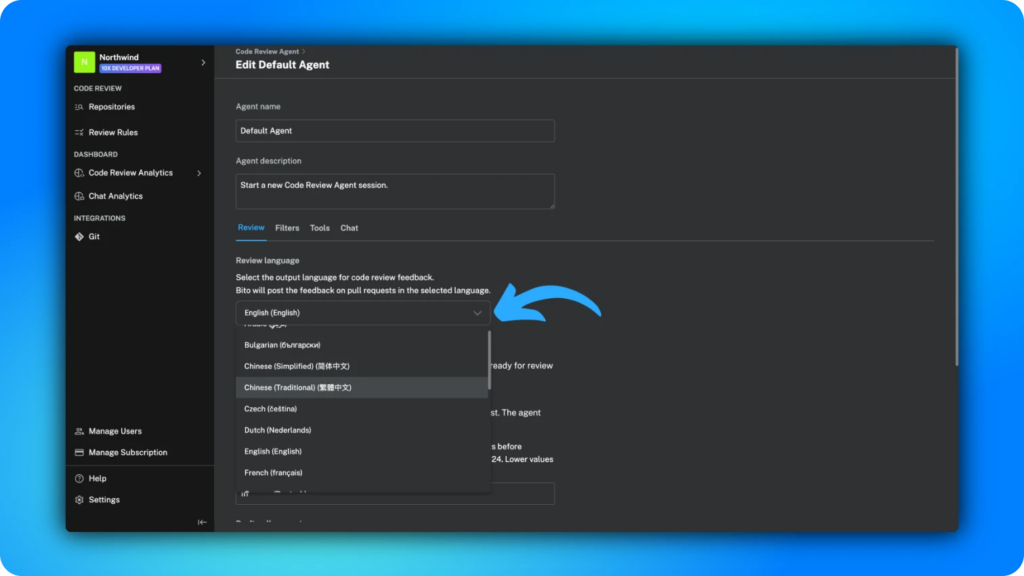Screen dimensions: 1024x576
Task: Click the Git integration icon
Action: click(x=79, y=237)
